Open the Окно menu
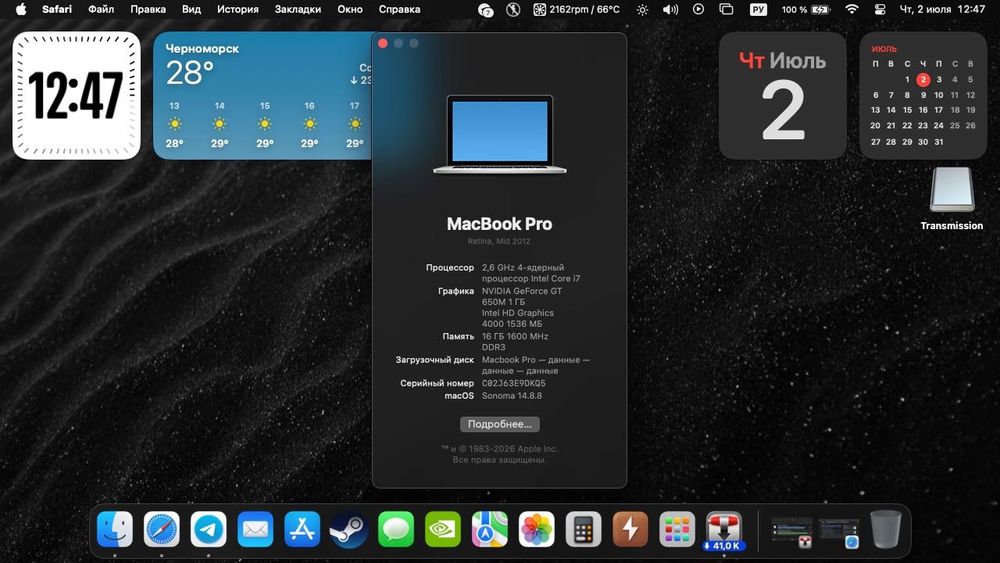Image resolution: width=1000 pixels, height=563 pixels. click(x=350, y=9)
